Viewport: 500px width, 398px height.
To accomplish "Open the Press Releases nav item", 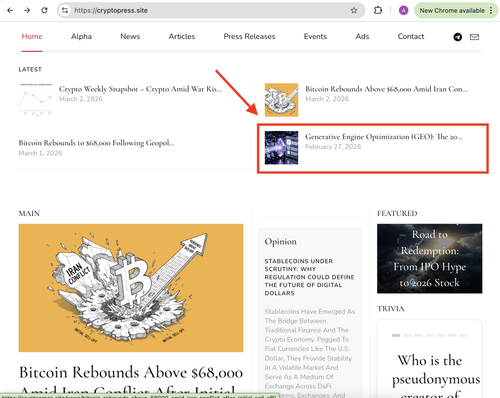I will (x=249, y=36).
